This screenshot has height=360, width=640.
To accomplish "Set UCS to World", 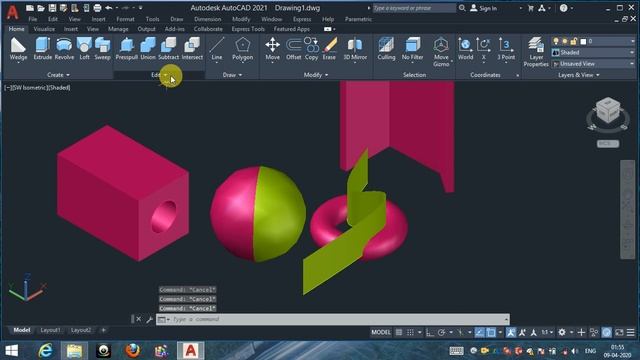I will point(465,49).
